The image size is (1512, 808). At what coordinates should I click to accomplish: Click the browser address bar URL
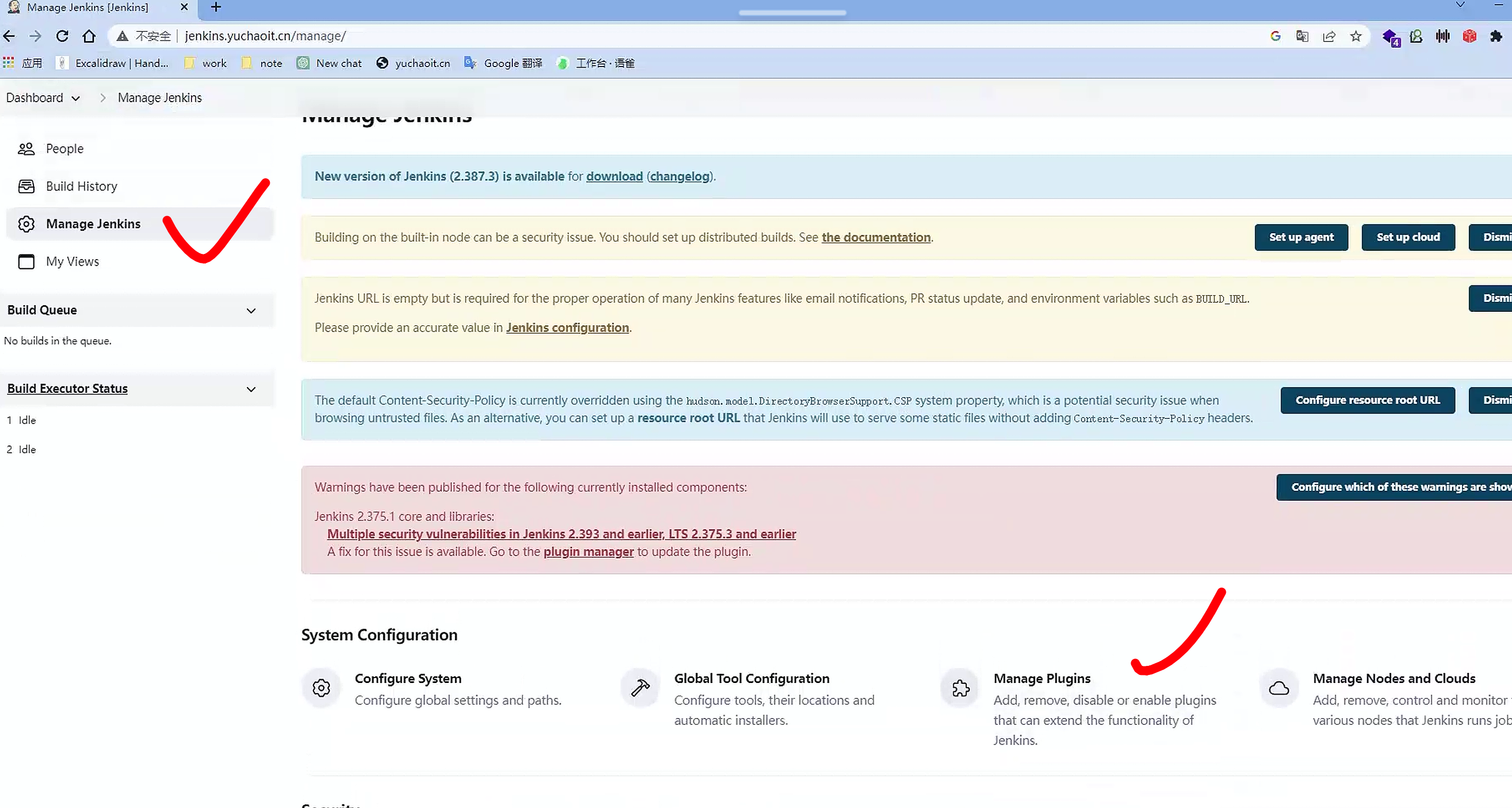[x=265, y=36]
